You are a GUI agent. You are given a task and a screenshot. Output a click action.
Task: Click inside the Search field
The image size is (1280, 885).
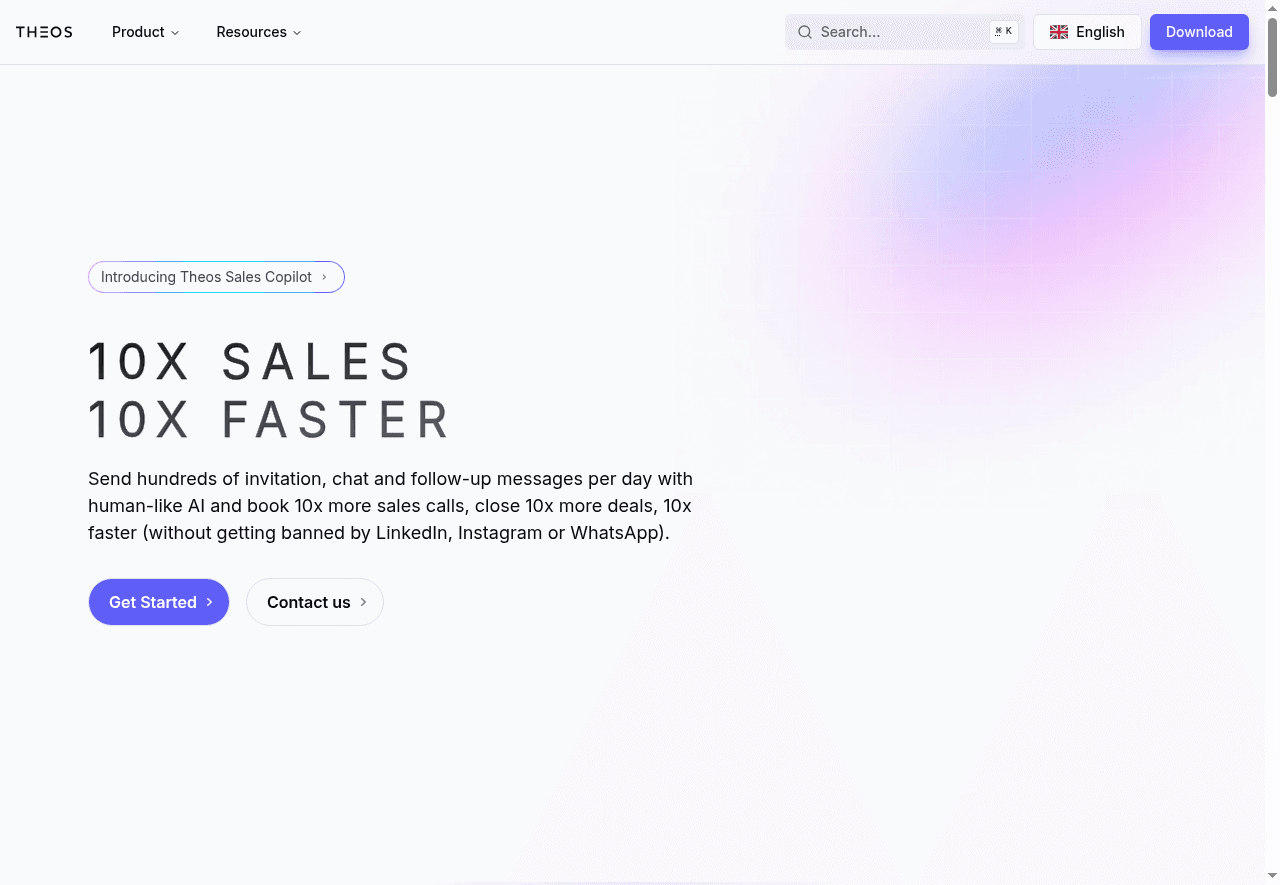point(890,31)
